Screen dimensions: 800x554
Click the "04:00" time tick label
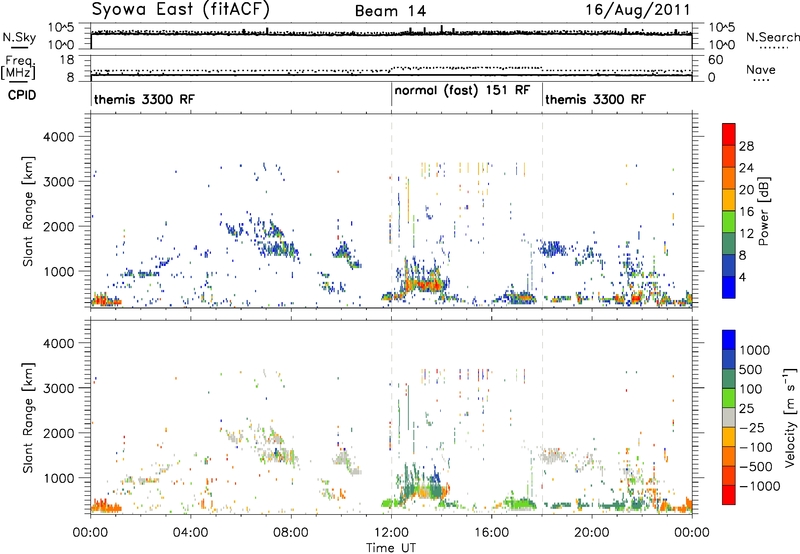(190, 533)
